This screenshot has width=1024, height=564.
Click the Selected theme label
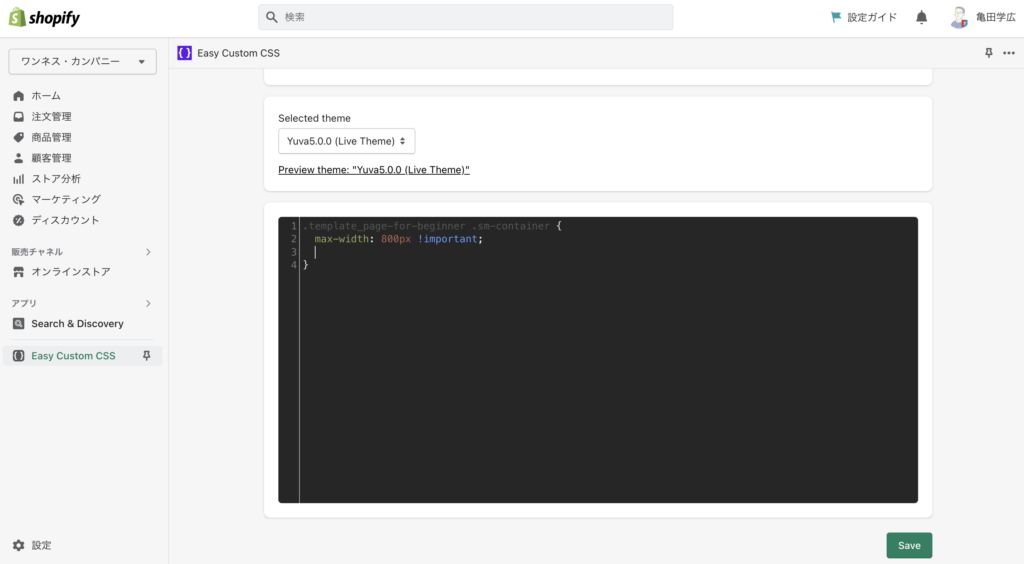click(x=314, y=118)
